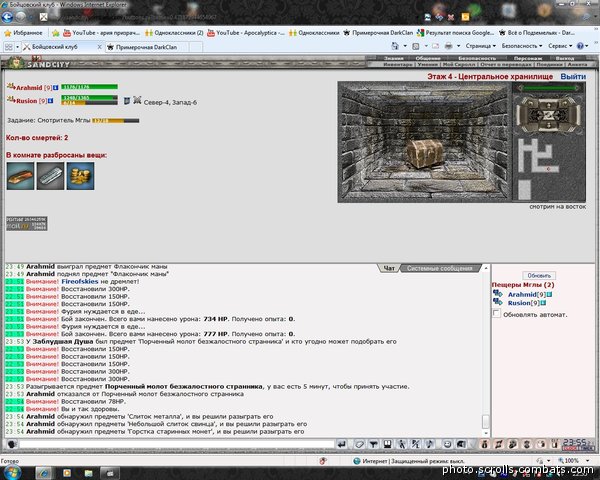Open Arahmid in the Пещеры Мглы list
The width and height of the screenshot is (600, 480).
[522, 294]
